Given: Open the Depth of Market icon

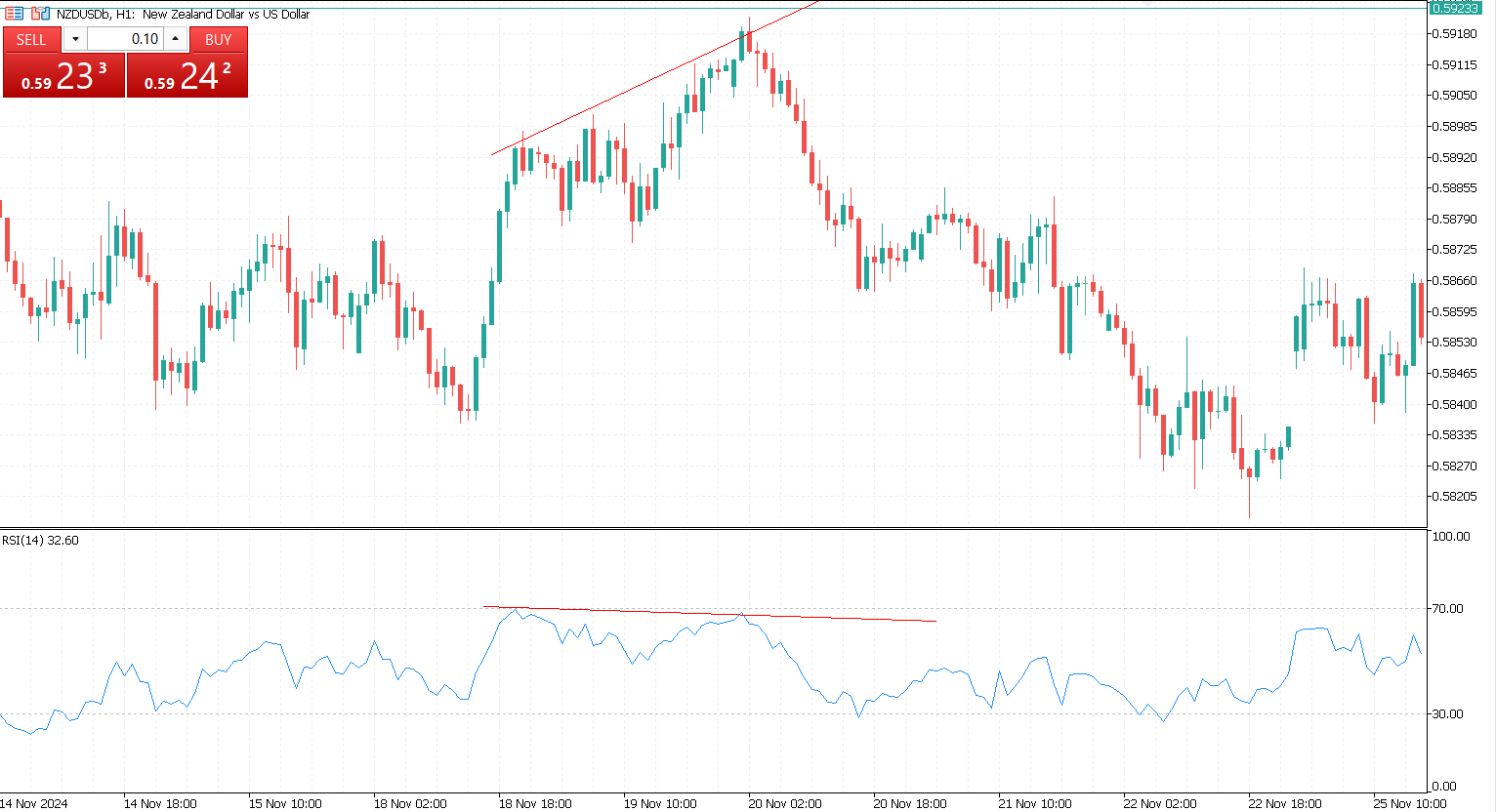Looking at the screenshot, I should point(40,14).
